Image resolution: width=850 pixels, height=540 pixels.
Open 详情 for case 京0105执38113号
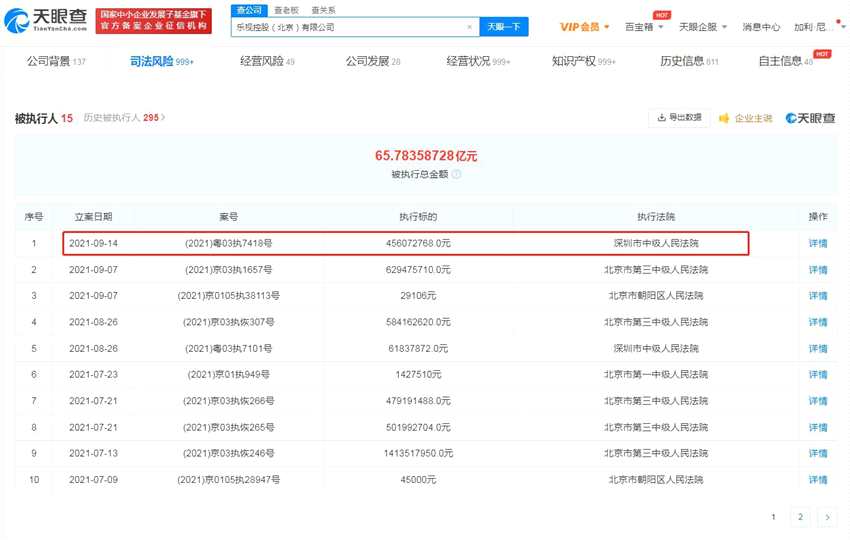coord(817,295)
